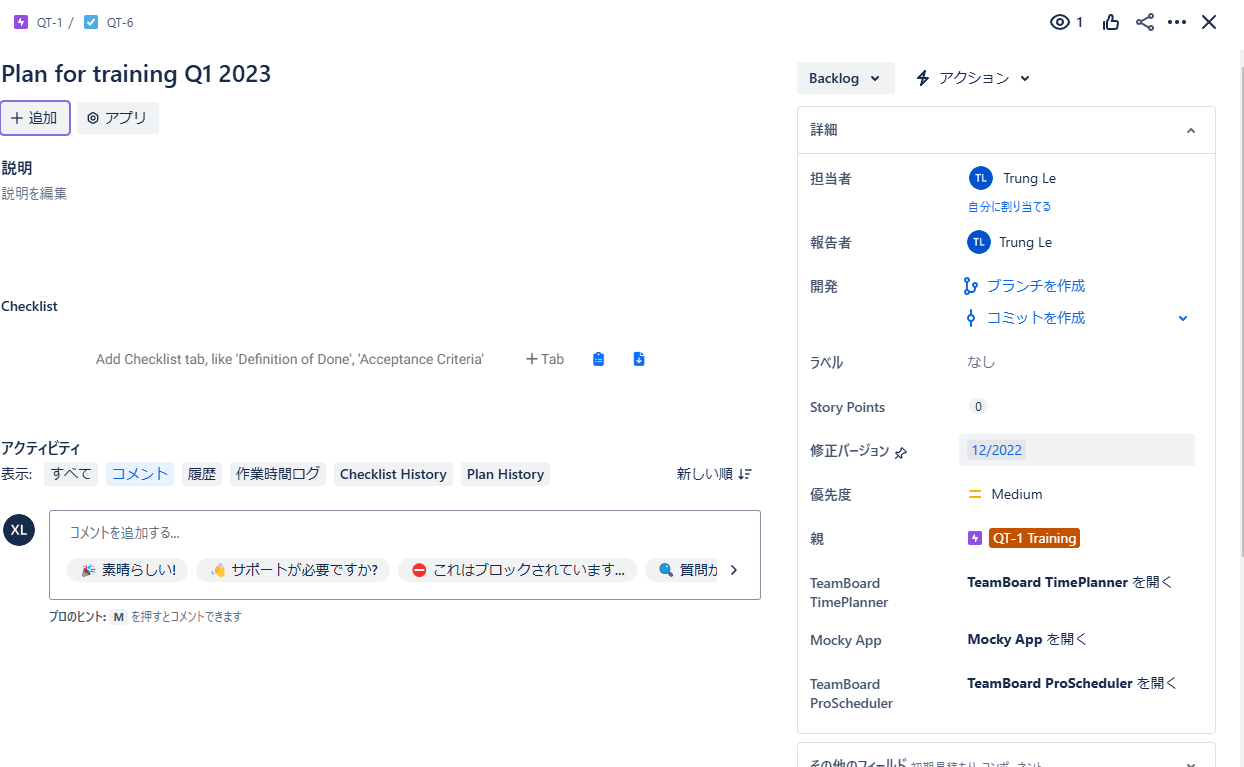Open the Backlog status dropdown
Image resolution: width=1244 pixels, height=767 pixels.
point(845,78)
